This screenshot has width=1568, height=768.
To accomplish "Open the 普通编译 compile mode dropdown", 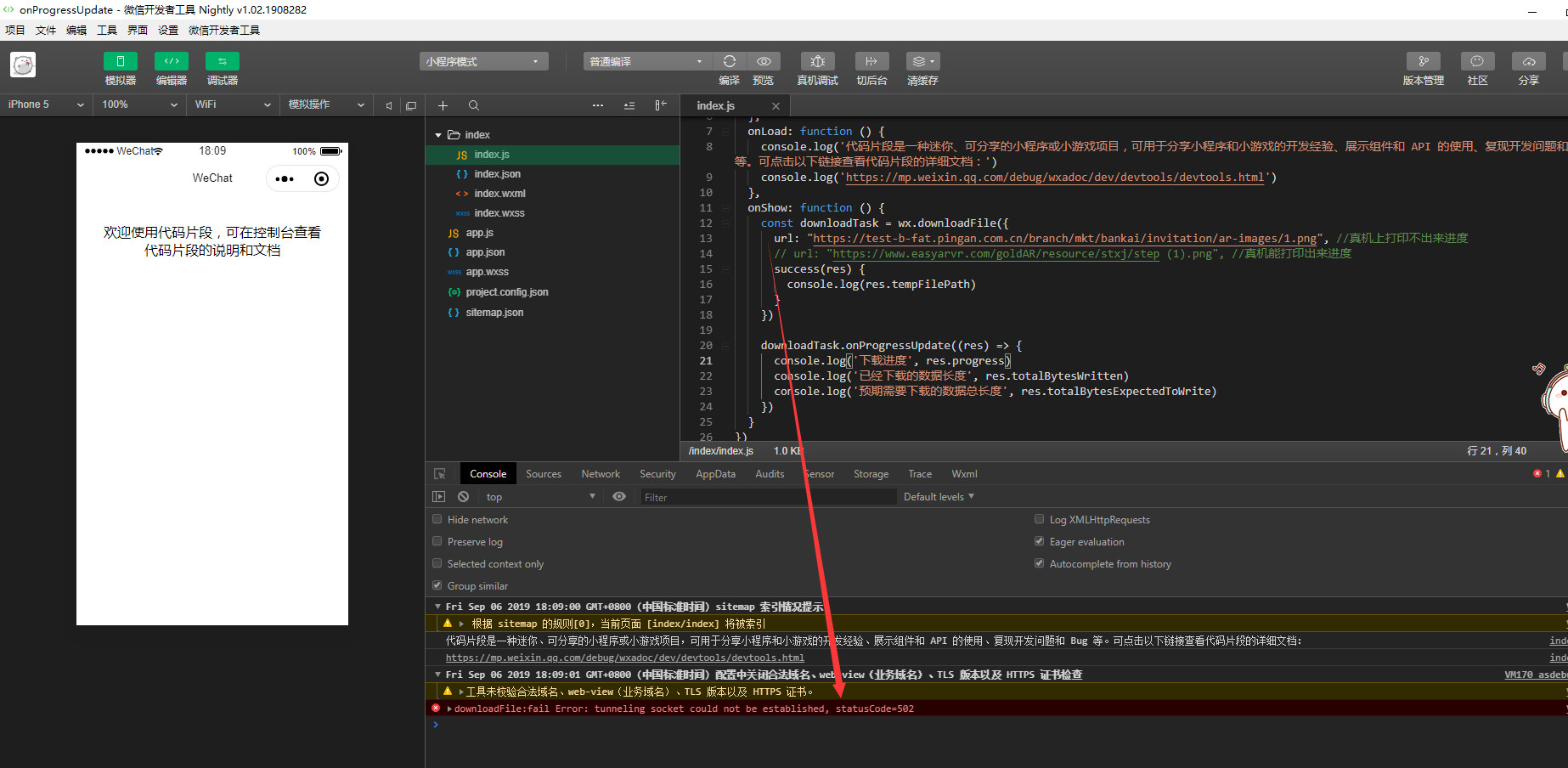I will tap(646, 61).
